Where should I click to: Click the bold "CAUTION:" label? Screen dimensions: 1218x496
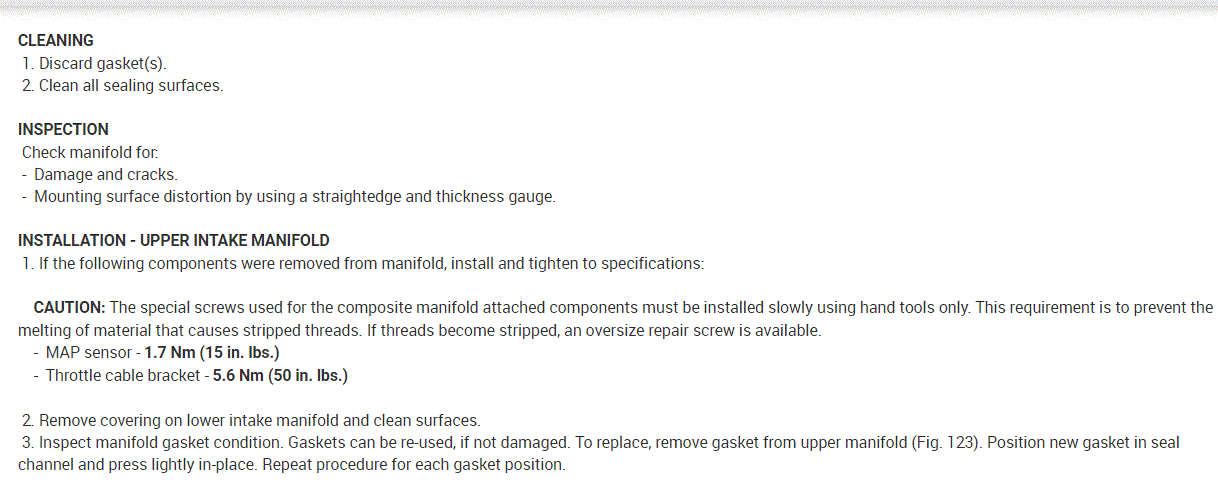click(x=69, y=307)
